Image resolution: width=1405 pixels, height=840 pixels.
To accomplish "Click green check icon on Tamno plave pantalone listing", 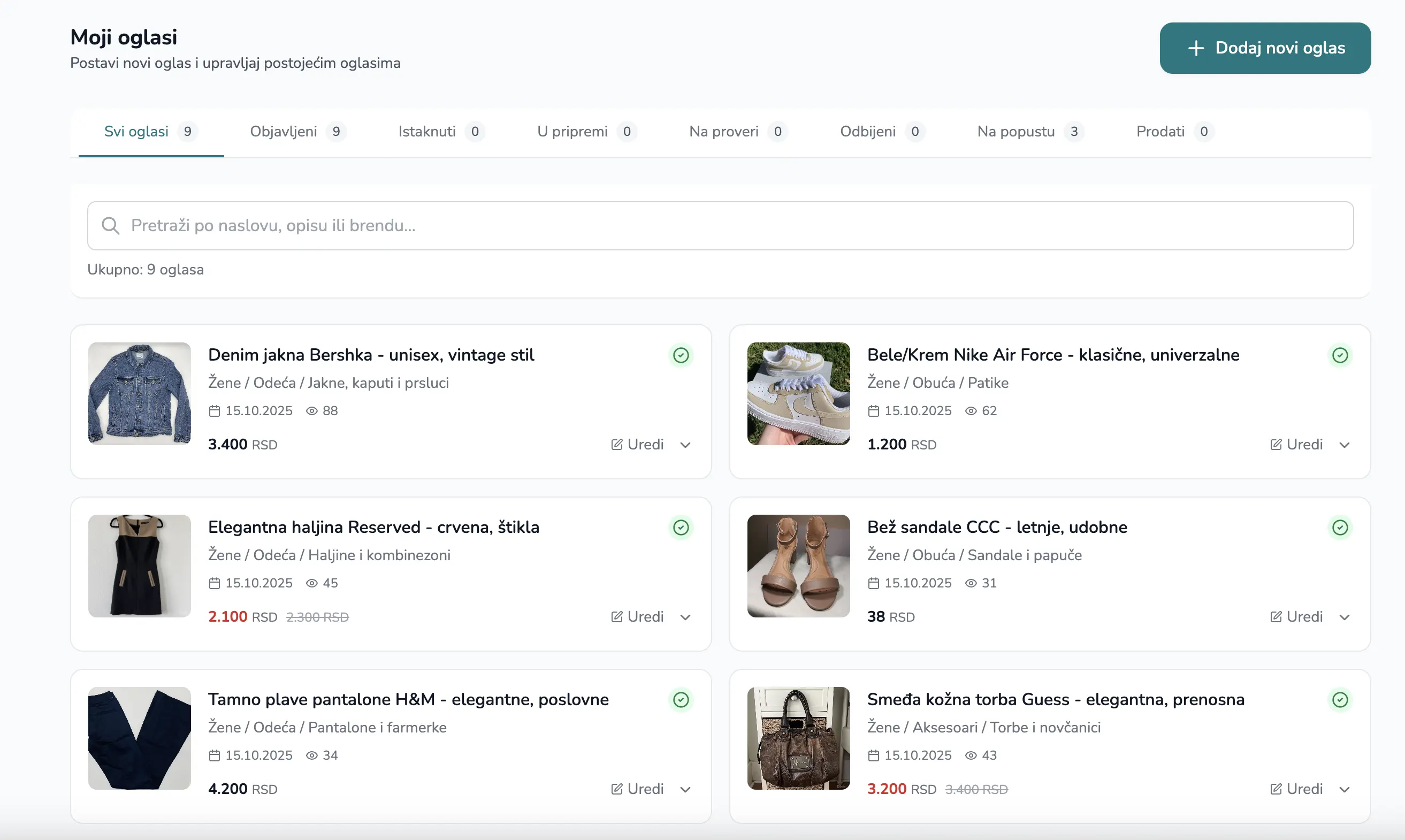I will point(681,700).
